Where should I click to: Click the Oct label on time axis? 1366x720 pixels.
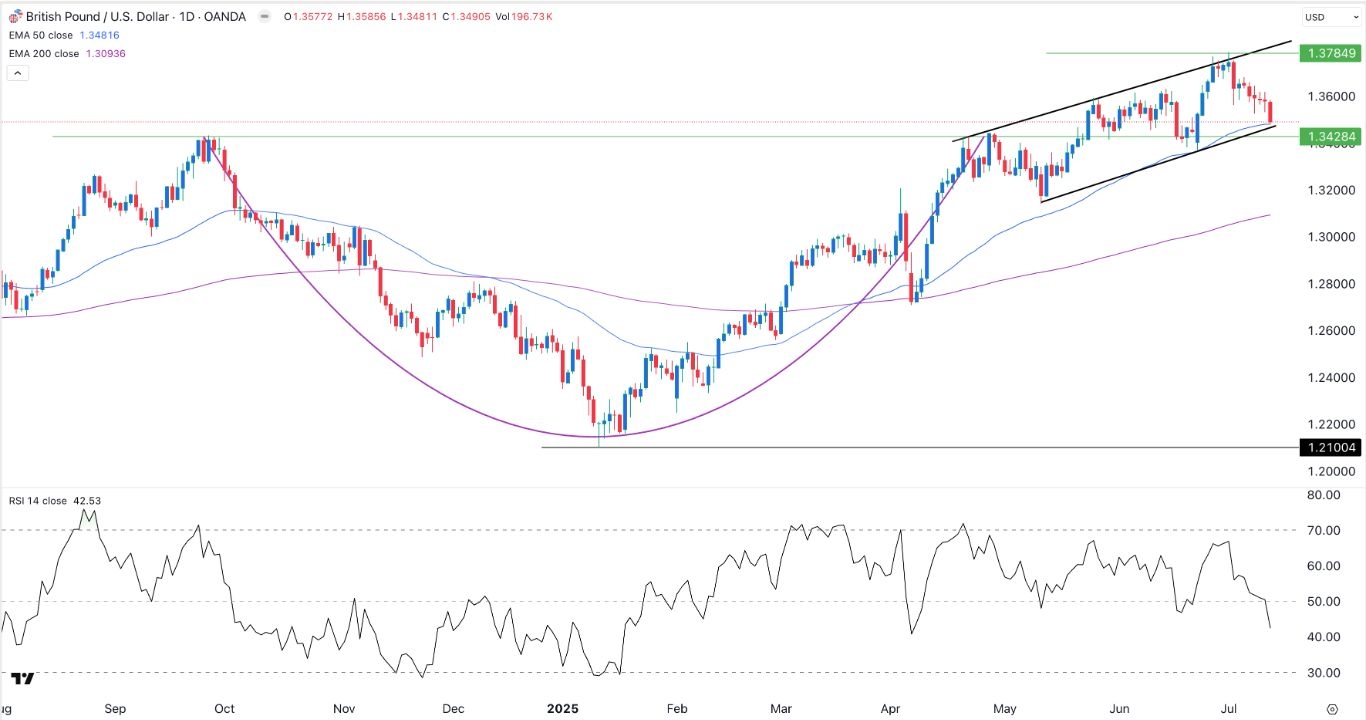click(x=224, y=708)
